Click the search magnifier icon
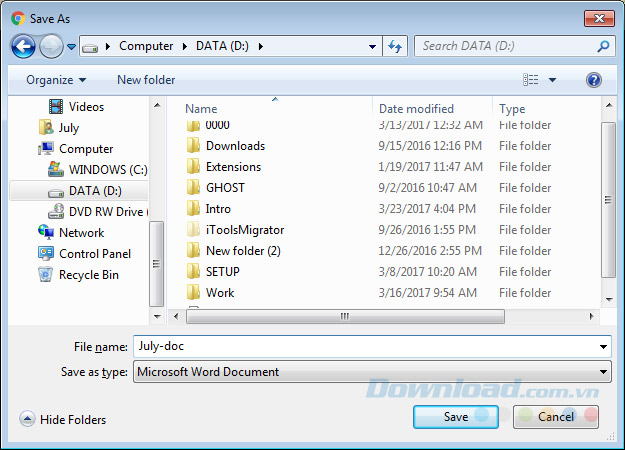The image size is (625, 450). pos(603,46)
